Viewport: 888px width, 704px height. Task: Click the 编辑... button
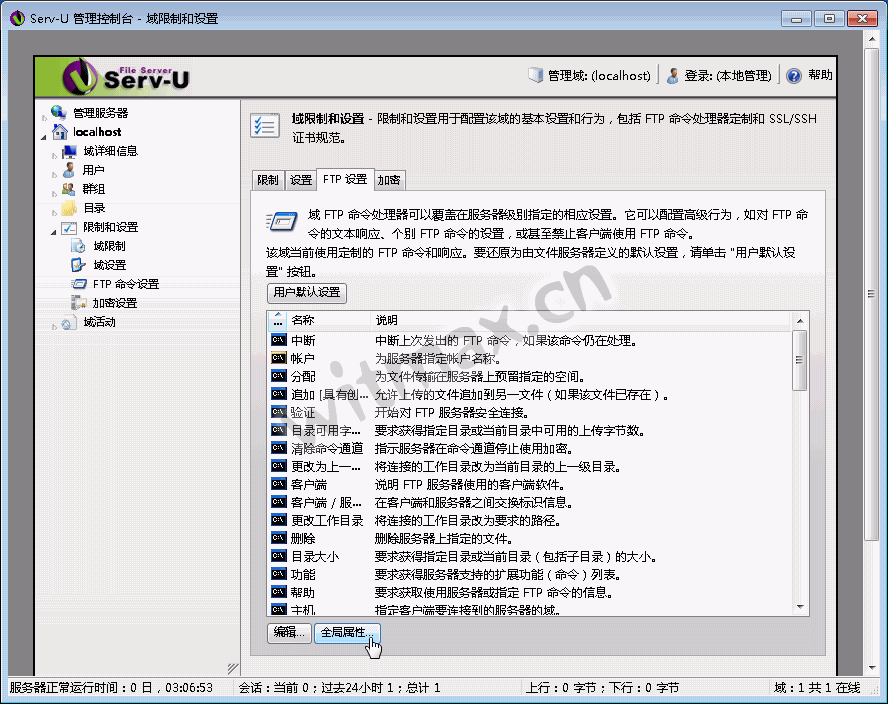point(289,633)
